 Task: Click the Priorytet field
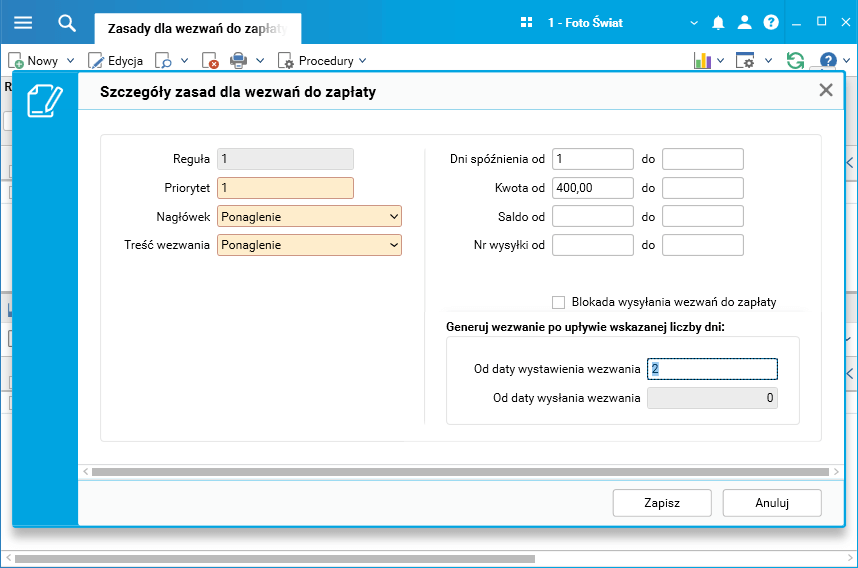pyautogui.click(x=285, y=188)
